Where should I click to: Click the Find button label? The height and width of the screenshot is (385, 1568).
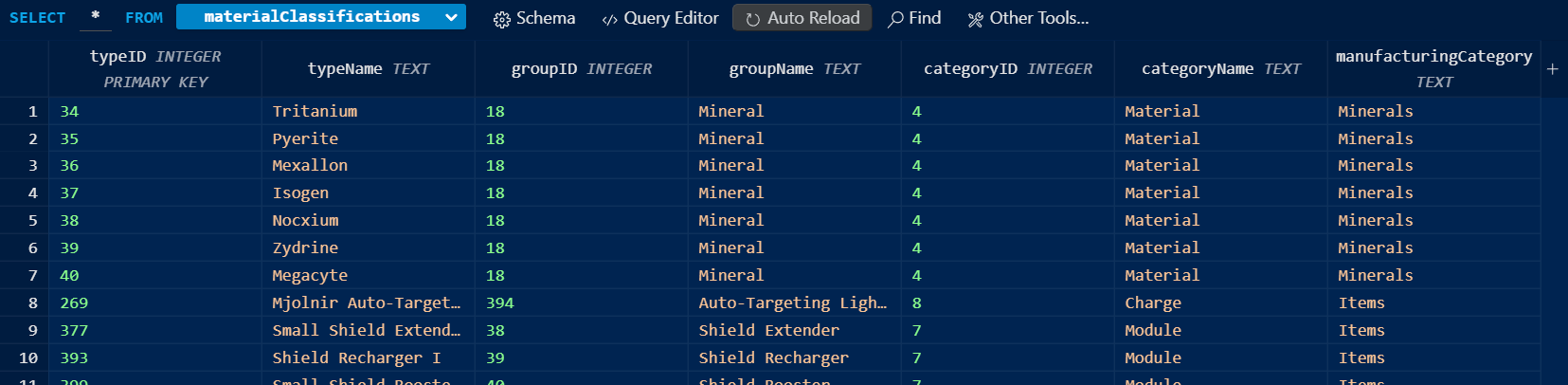(925, 18)
